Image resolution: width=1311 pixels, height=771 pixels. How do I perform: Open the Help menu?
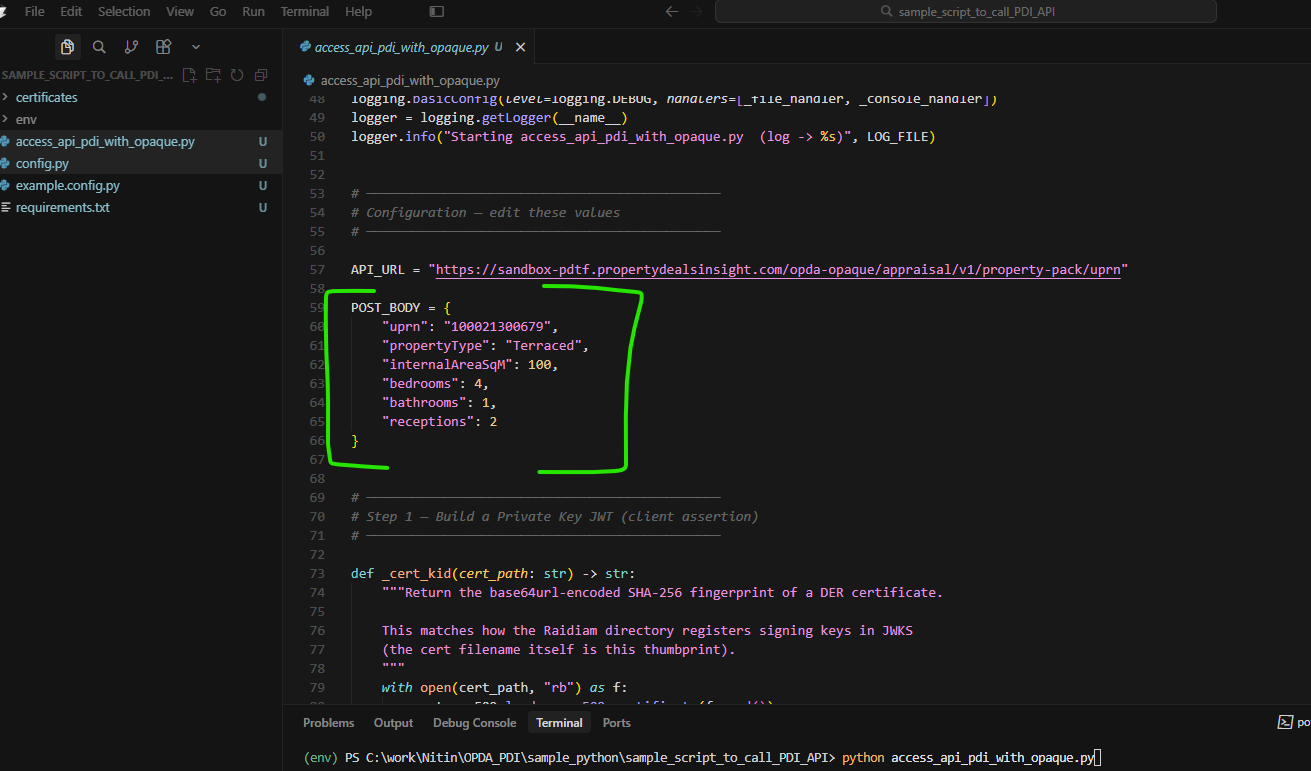pos(358,12)
